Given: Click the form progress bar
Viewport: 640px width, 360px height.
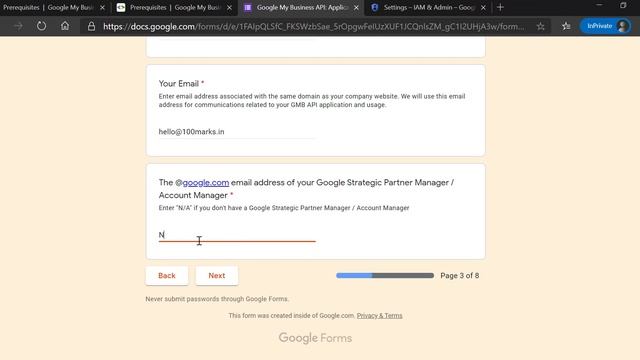Looking at the screenshot, I should [385, 276].
